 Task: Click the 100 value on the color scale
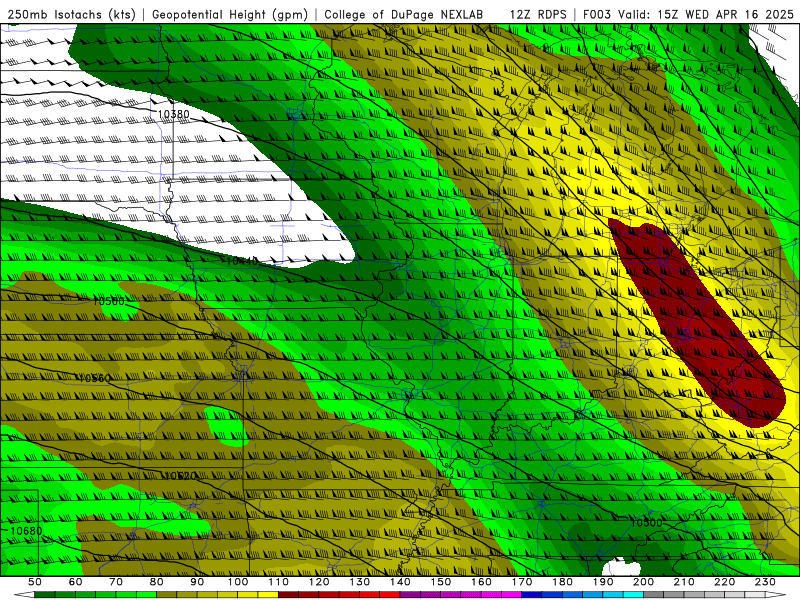238,582
